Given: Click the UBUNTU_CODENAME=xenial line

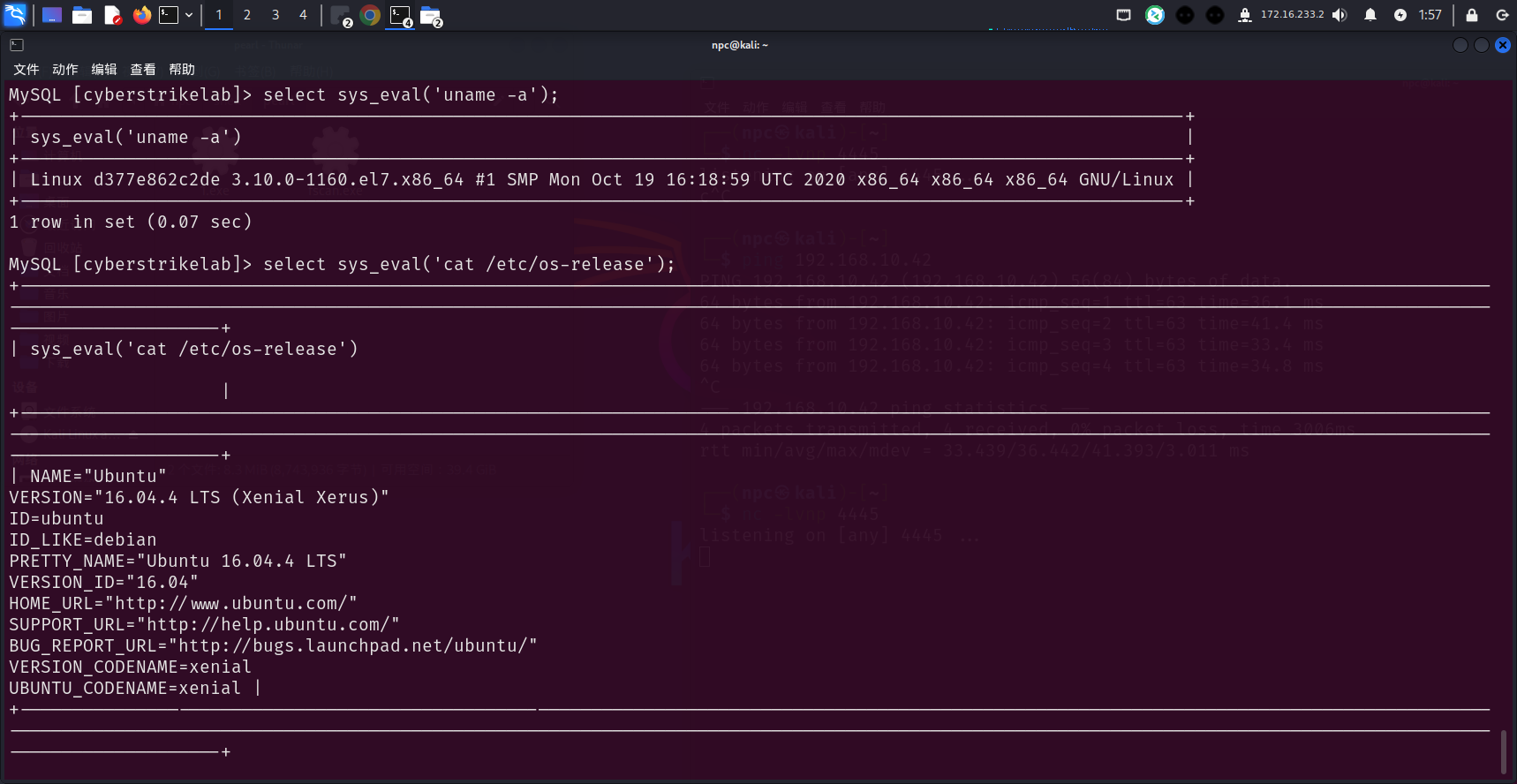Looking at the screenshot, I should click(x=125, y=688).
